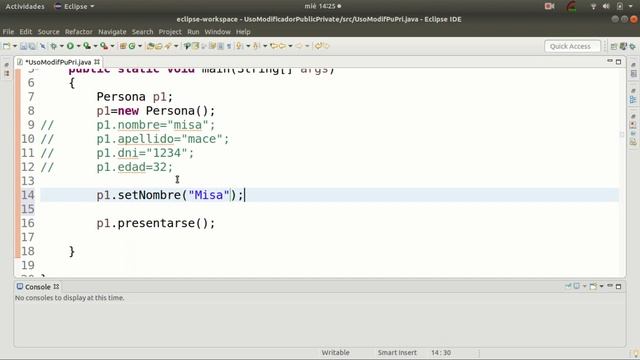Click the Save toolbar icon

[23, 46]
